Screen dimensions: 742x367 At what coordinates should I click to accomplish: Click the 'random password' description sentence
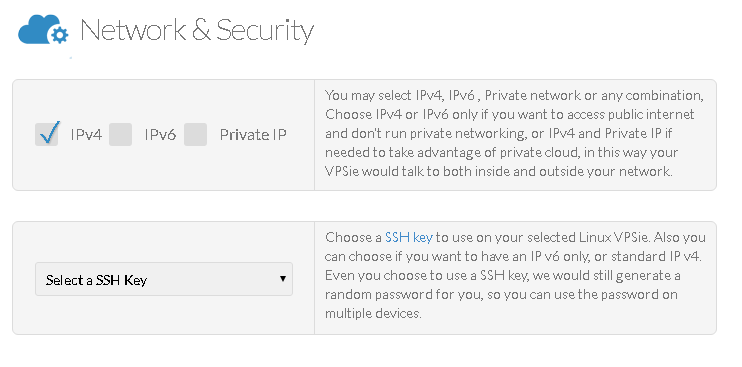[x=503, y=294]
